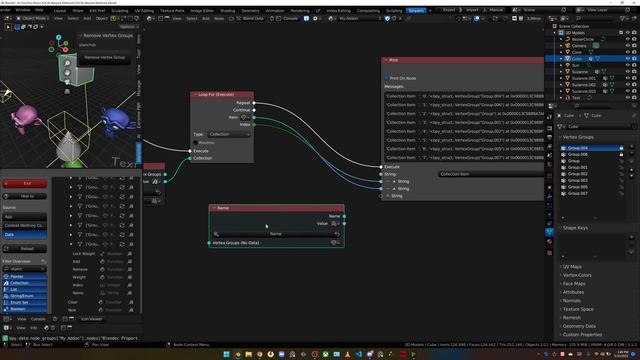Switch to the Serpens workspace tab
This screenshot has width=640, height=360.
[416, 11]
